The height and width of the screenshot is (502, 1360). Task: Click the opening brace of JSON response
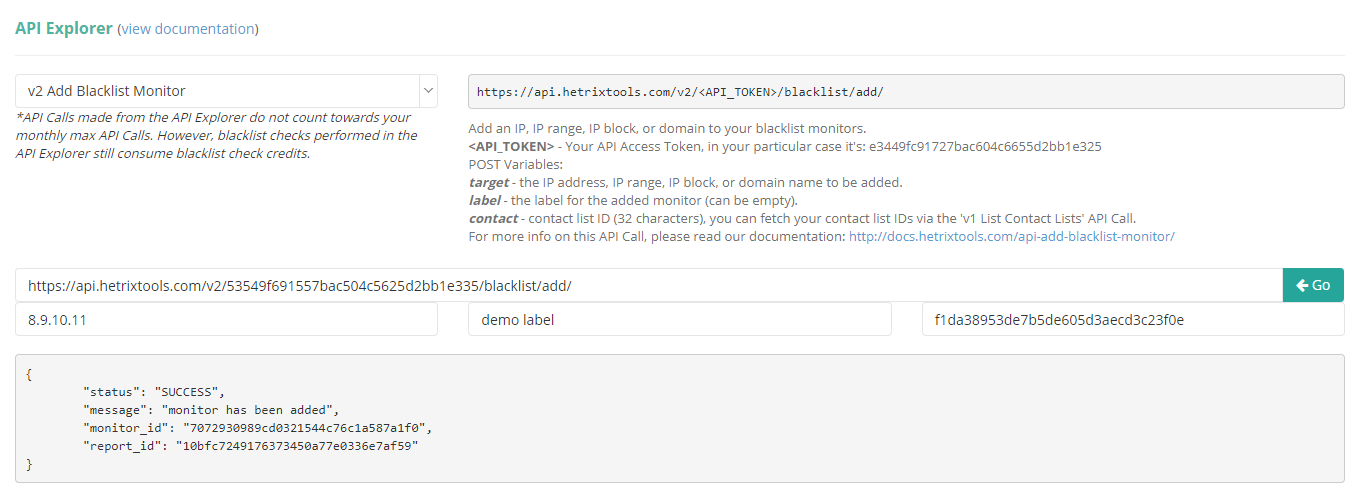coord(30,373)
